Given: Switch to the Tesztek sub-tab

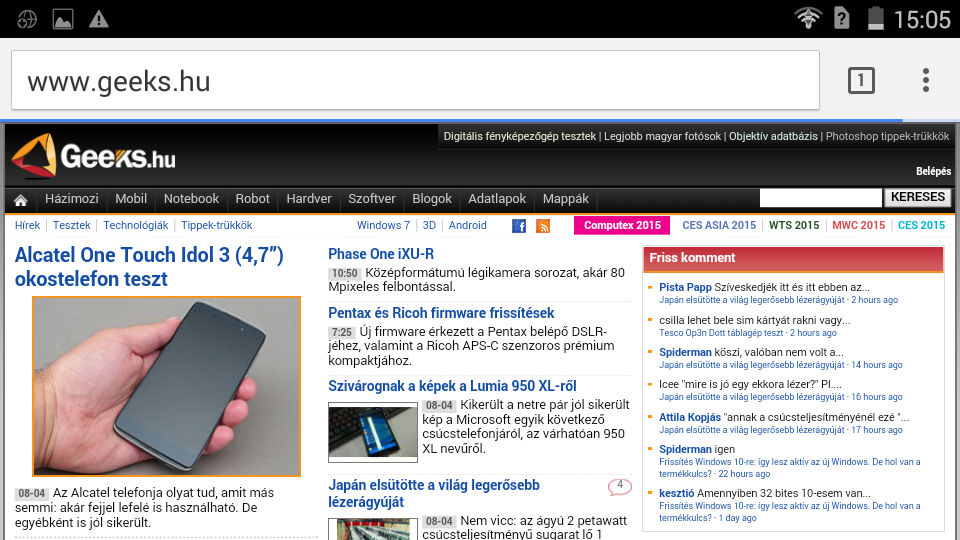Looking at the screenshot, I should [72, 226].
